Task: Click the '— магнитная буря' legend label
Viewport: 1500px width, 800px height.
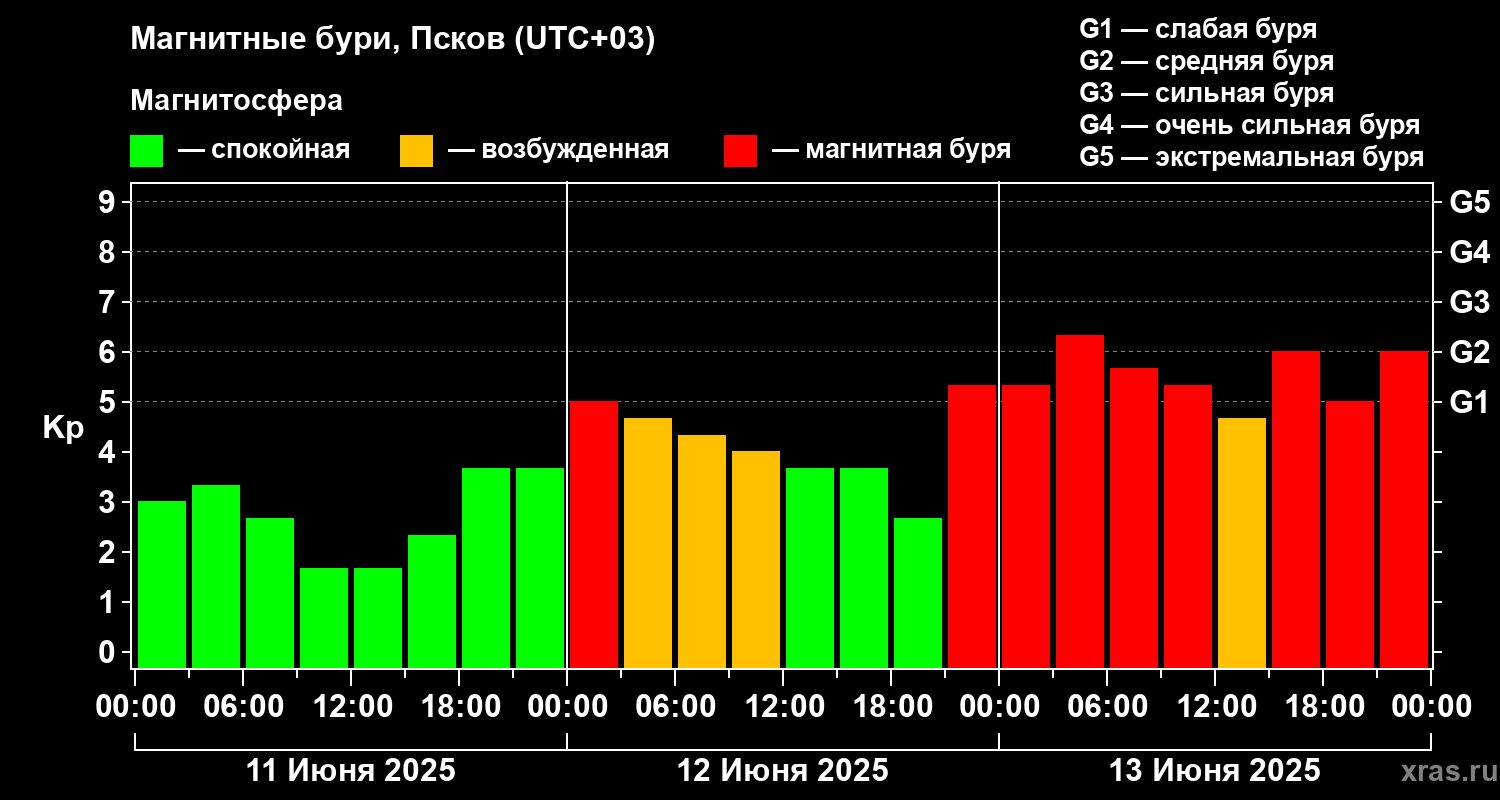Action: pos(892,150)
